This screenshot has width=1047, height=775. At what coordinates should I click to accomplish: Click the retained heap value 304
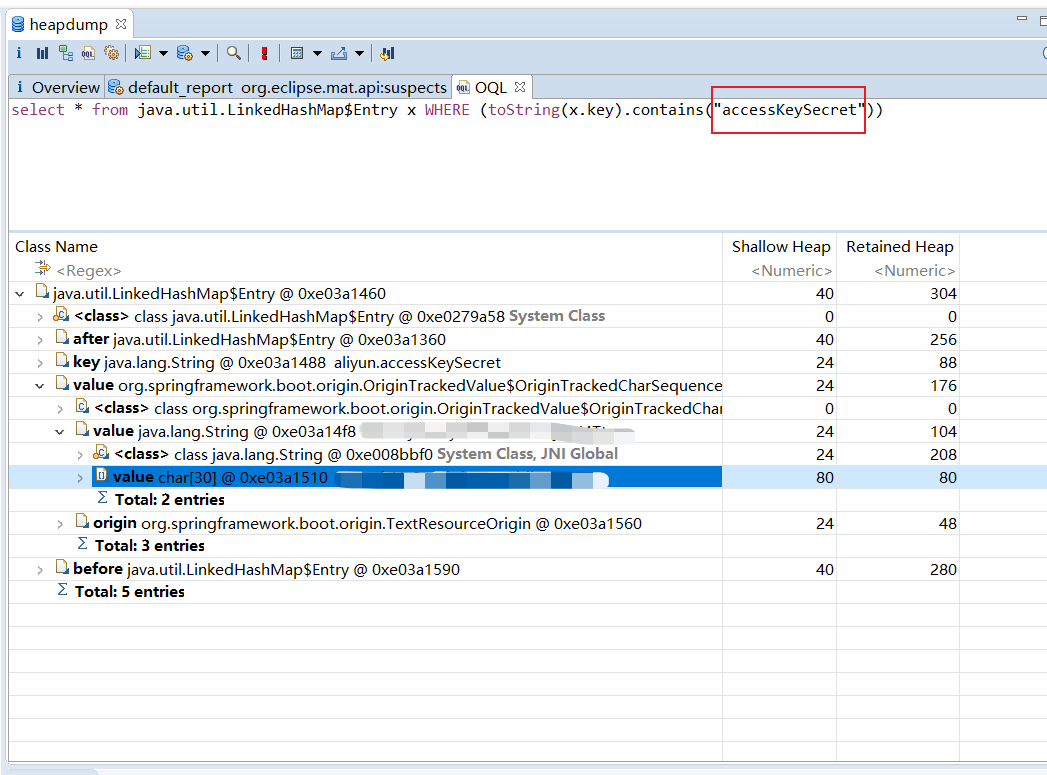coord(943,294)
